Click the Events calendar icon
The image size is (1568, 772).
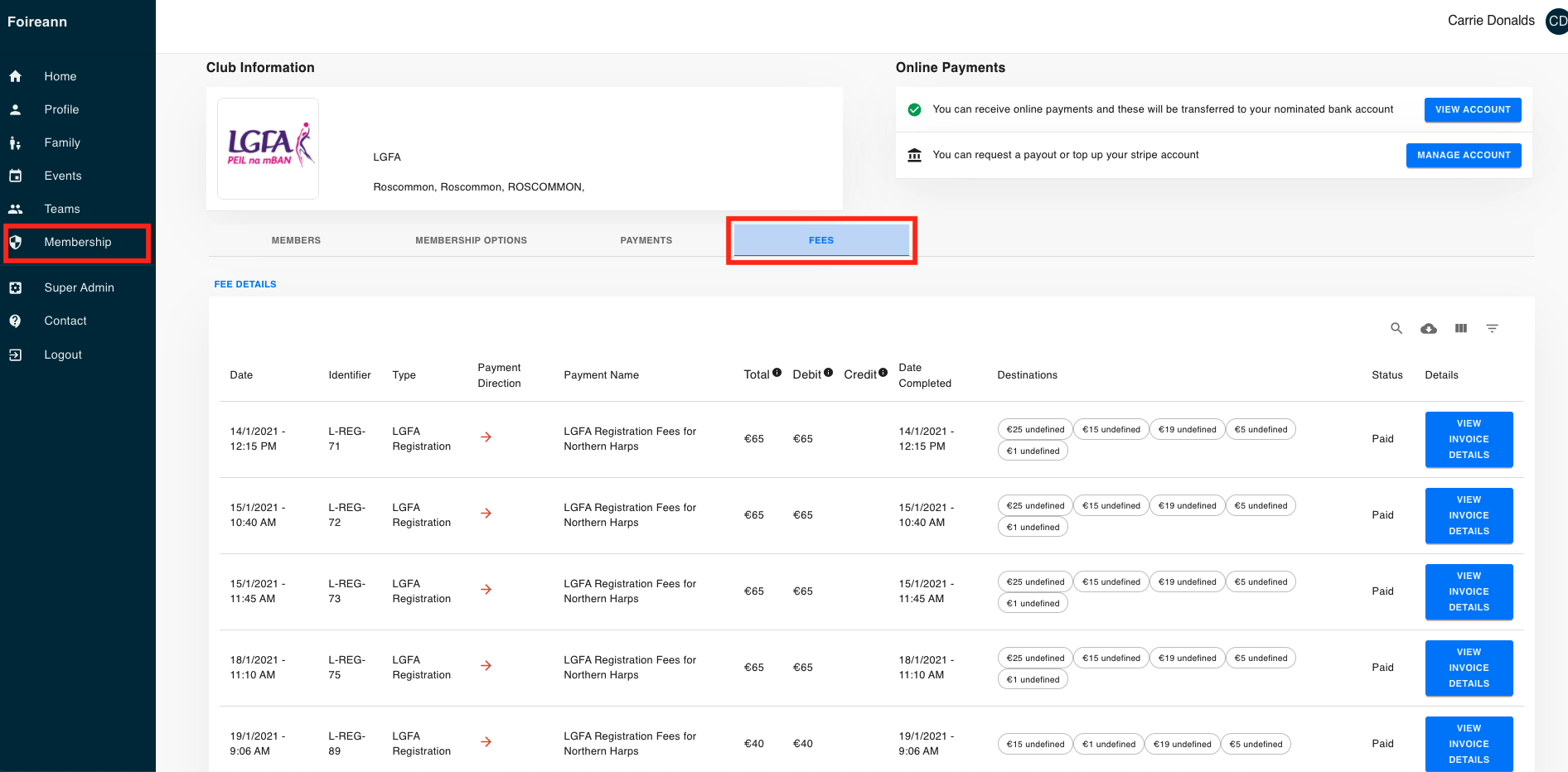pos(15,176)
